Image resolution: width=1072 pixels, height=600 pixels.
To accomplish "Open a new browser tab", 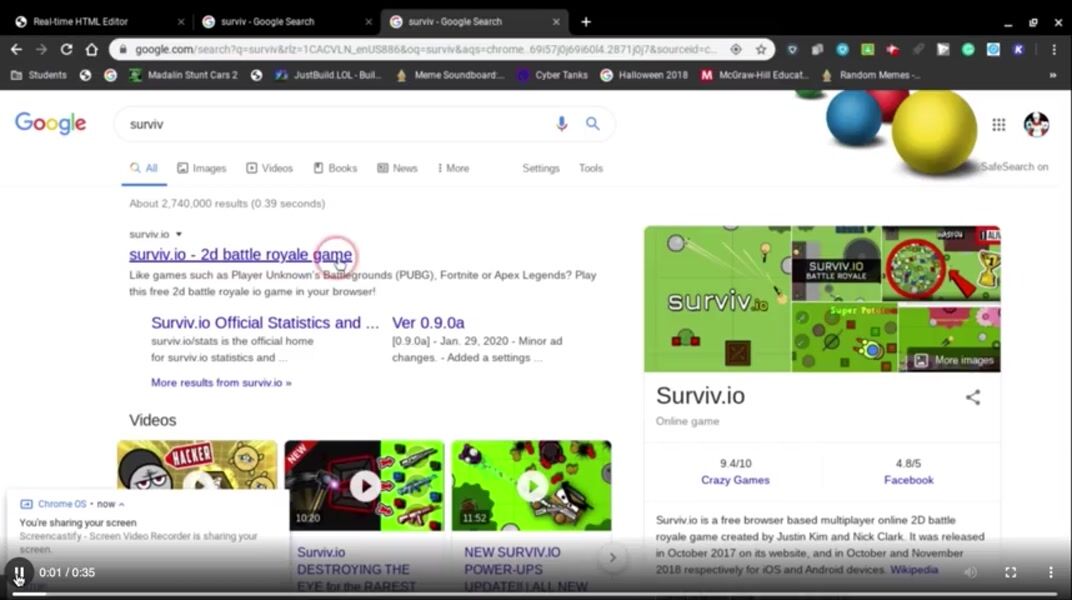I will point(586,22).
